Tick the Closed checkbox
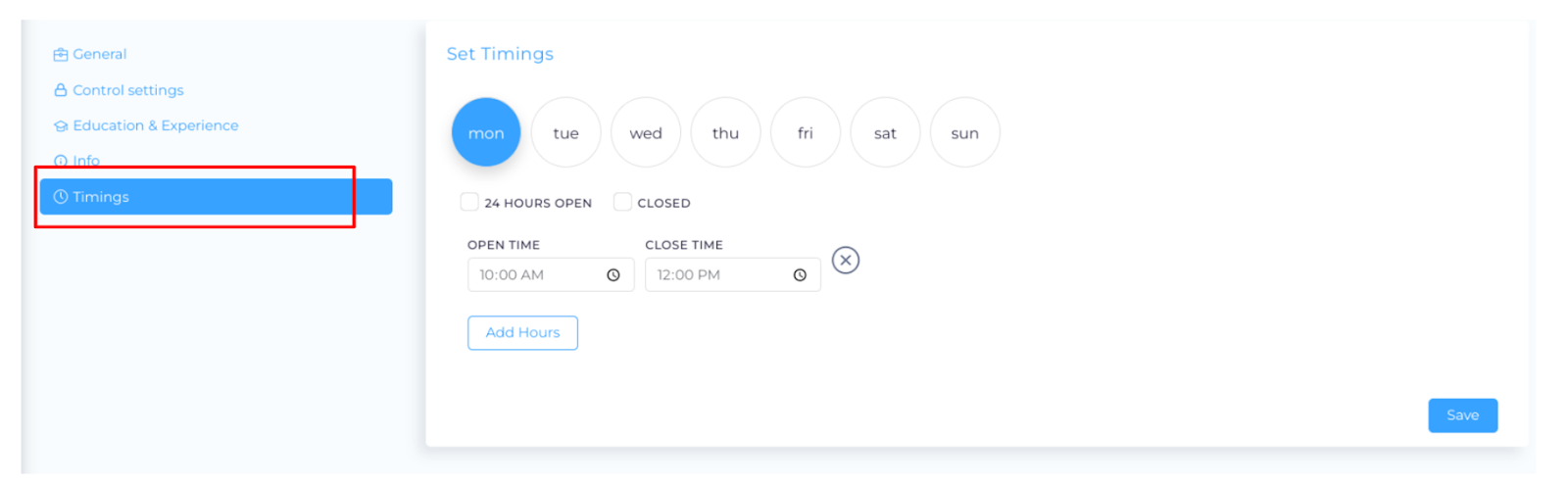Screen dimensions: 1568x485 tap(622, 202)
